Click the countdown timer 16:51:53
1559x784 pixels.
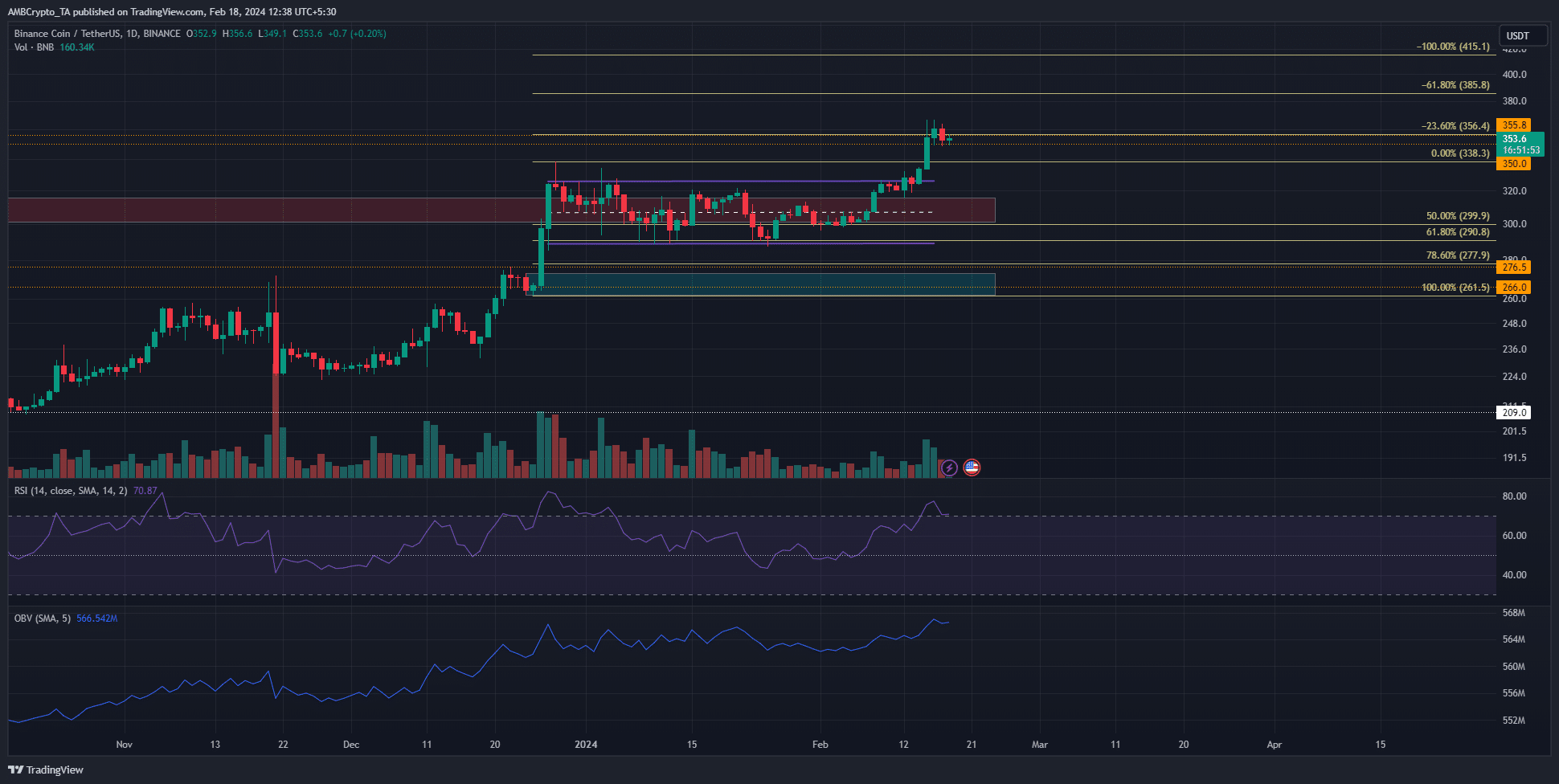1521,150
